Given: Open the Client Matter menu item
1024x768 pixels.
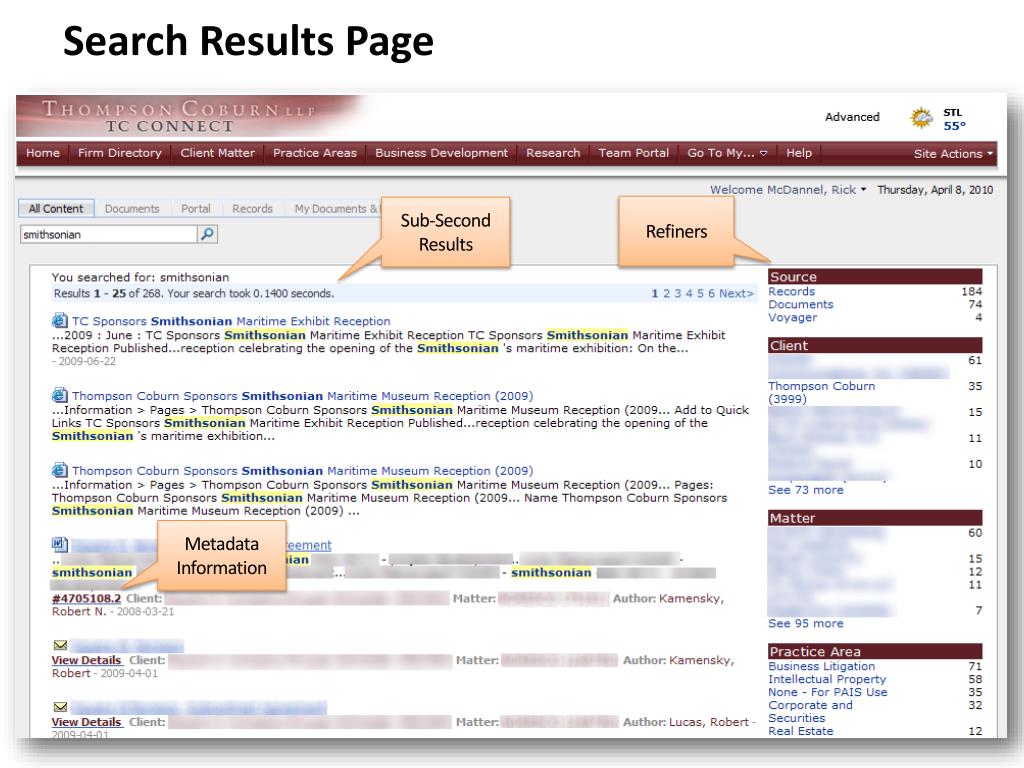Looking at the screenshot, I should [x=217, y=153].
